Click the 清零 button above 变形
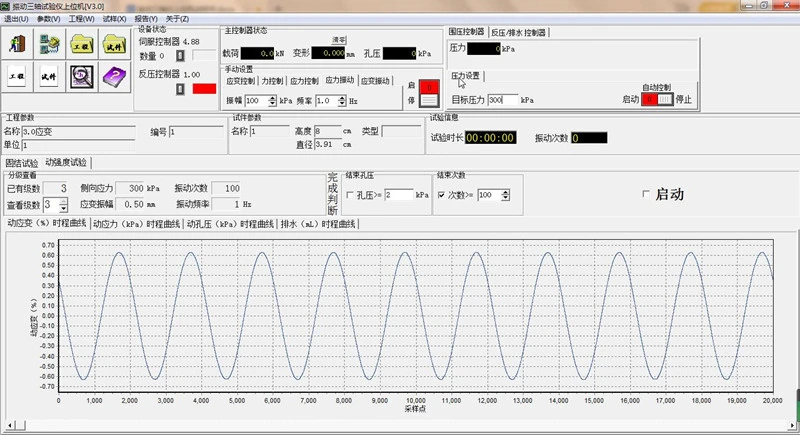 (339, 40)
